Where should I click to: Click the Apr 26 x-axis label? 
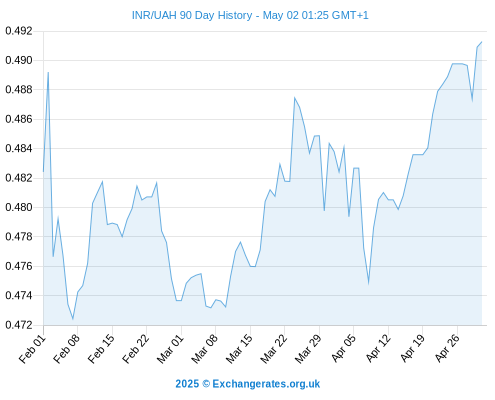447,349
